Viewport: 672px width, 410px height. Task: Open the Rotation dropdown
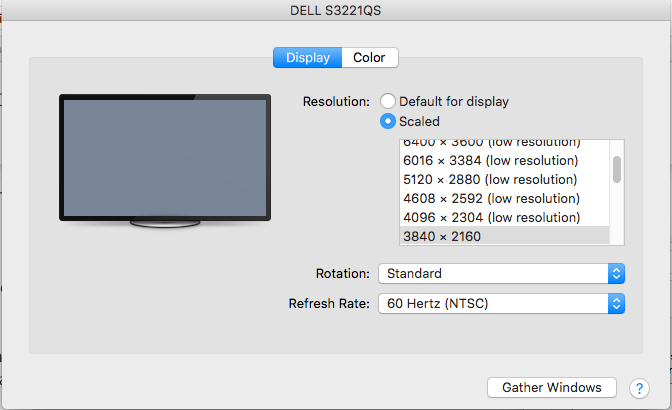click(501, 273)
